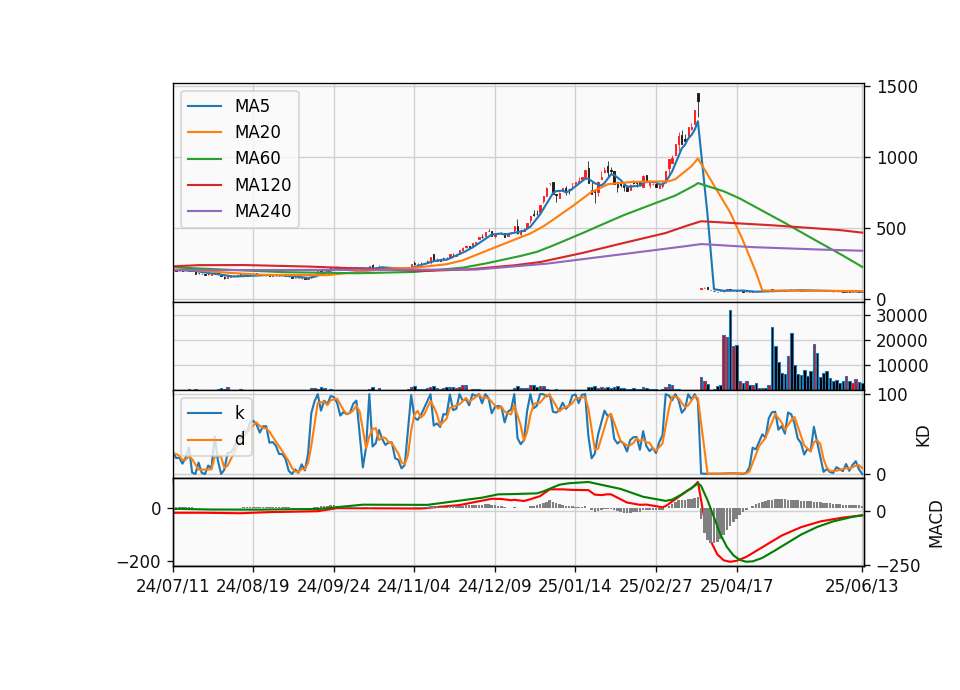Click the 30000 volume axis label
The height and width of the screenshot is (690, 960).
tap(902, 316)
